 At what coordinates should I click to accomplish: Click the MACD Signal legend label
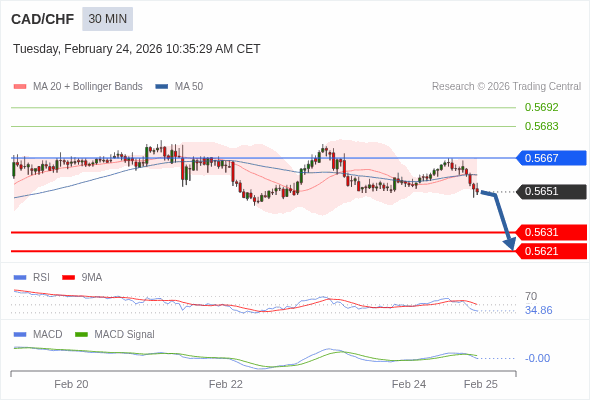pyautogui.click(x=125, y=335)
